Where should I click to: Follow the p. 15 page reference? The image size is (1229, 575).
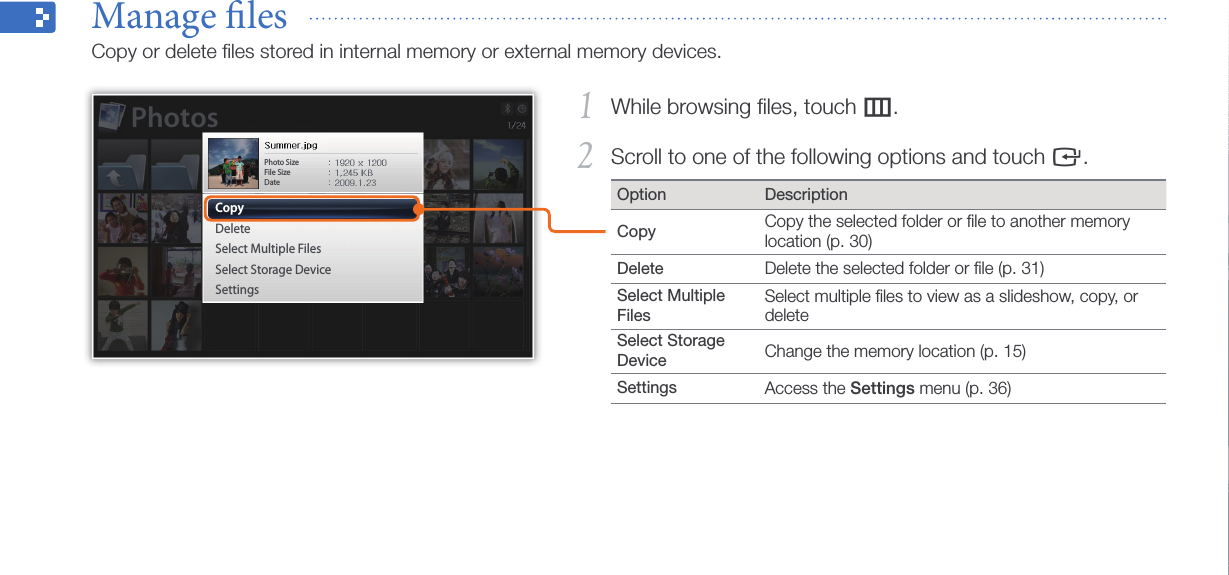(x=1002, y=351)
